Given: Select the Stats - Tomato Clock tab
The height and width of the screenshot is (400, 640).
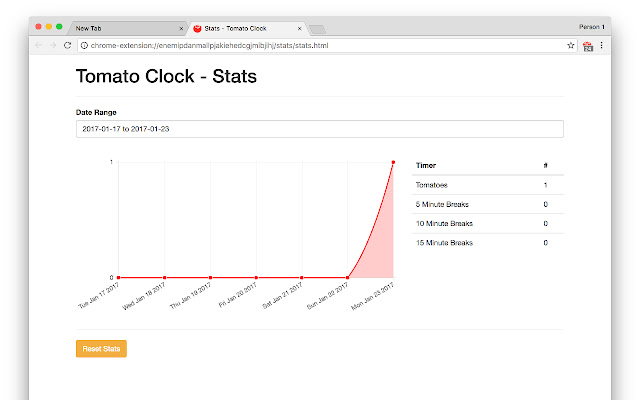Looking at the screenshot, I should click(247, 28).
